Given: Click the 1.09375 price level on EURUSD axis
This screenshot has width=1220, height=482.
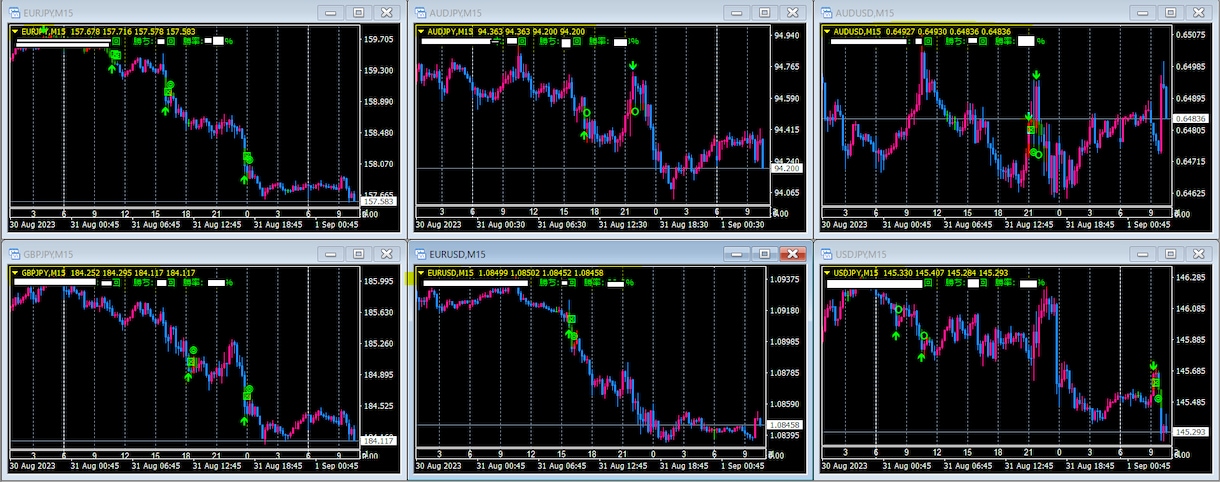Looking at the screenshot, I should [785, 280].
